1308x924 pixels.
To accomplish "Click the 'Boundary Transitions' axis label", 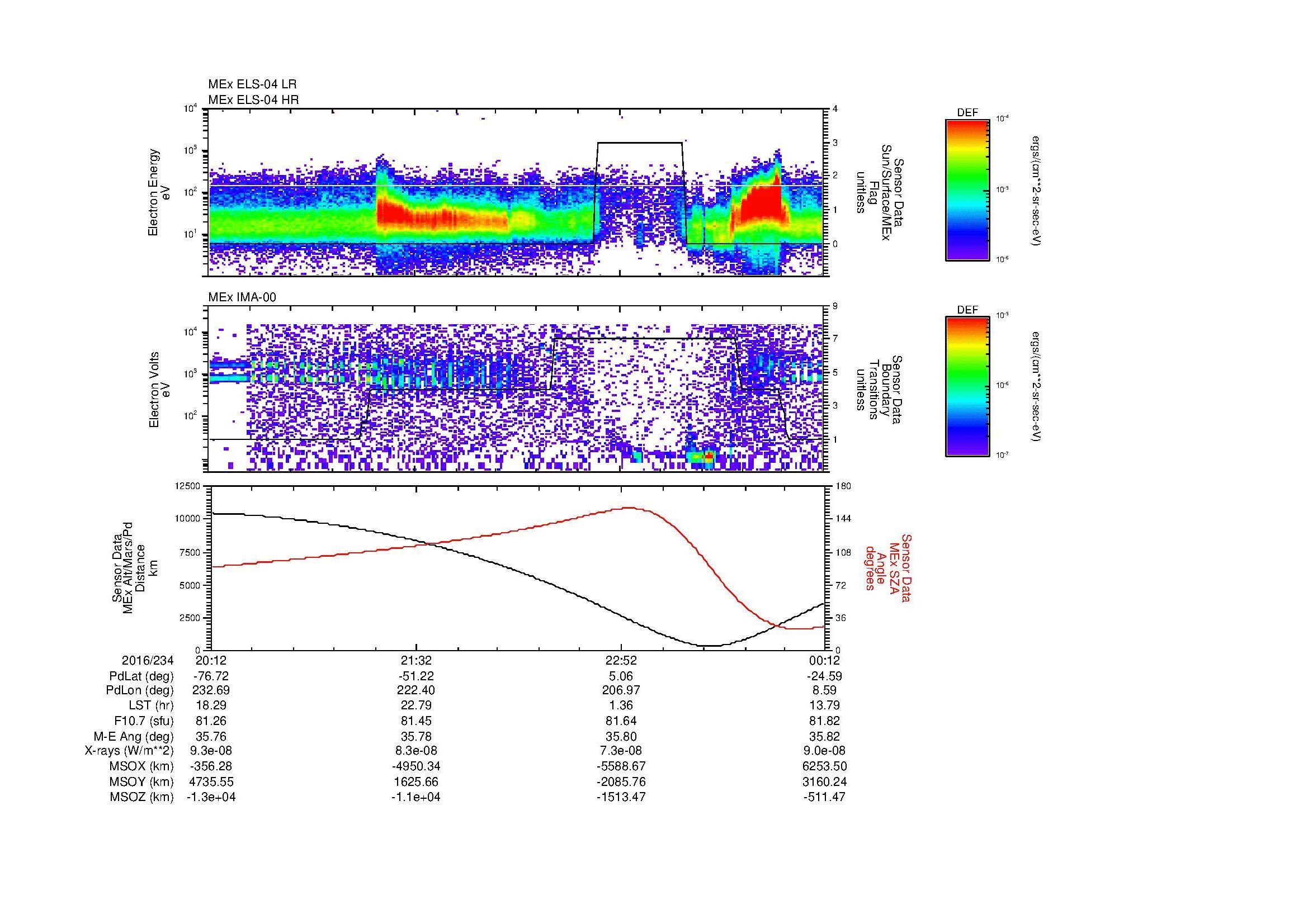I will click(881, 390).
